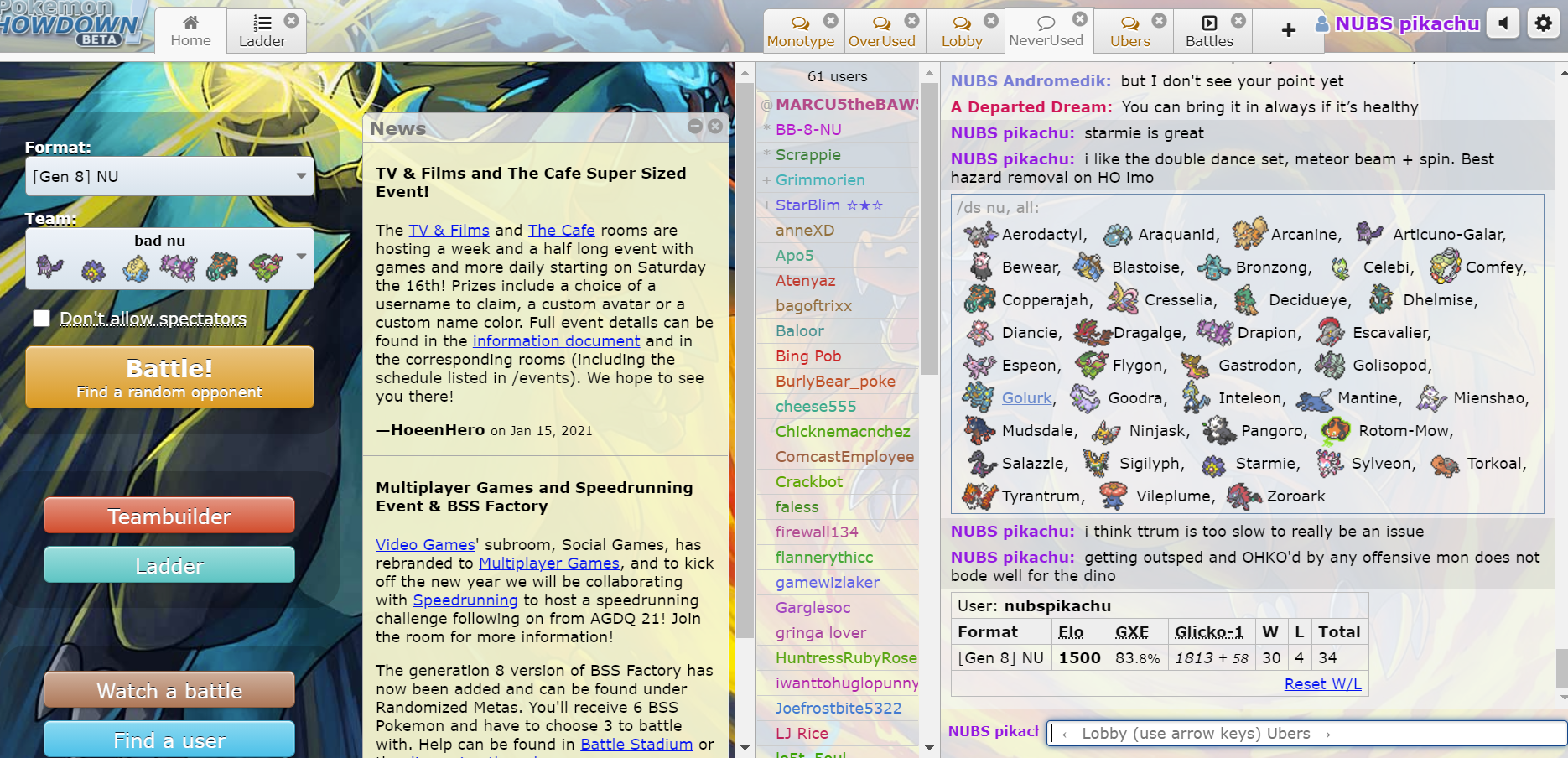Switch to the Ubers room tab
Viewport: 1568px width, 758px height.
pos(1129,32)
